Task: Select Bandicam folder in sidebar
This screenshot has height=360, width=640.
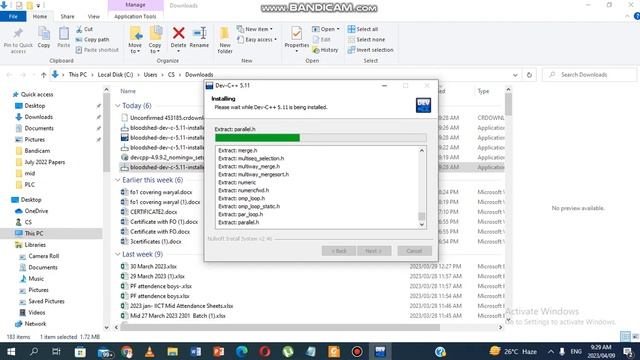Action: (x=37, y=151)
